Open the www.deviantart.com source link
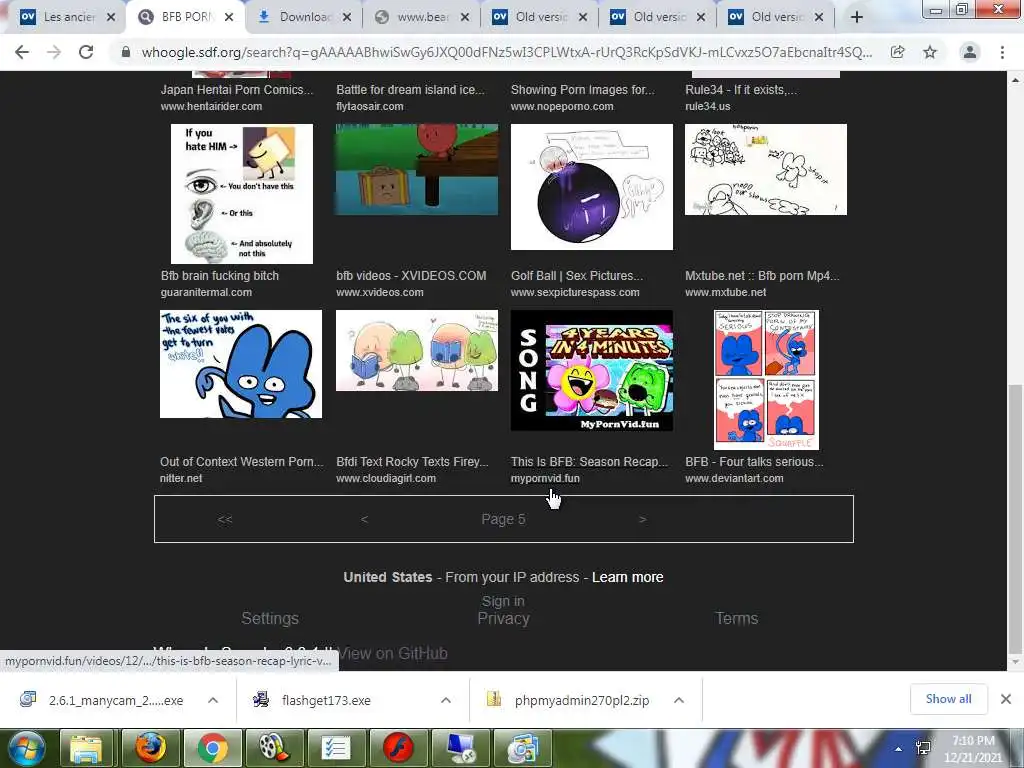 734,478
